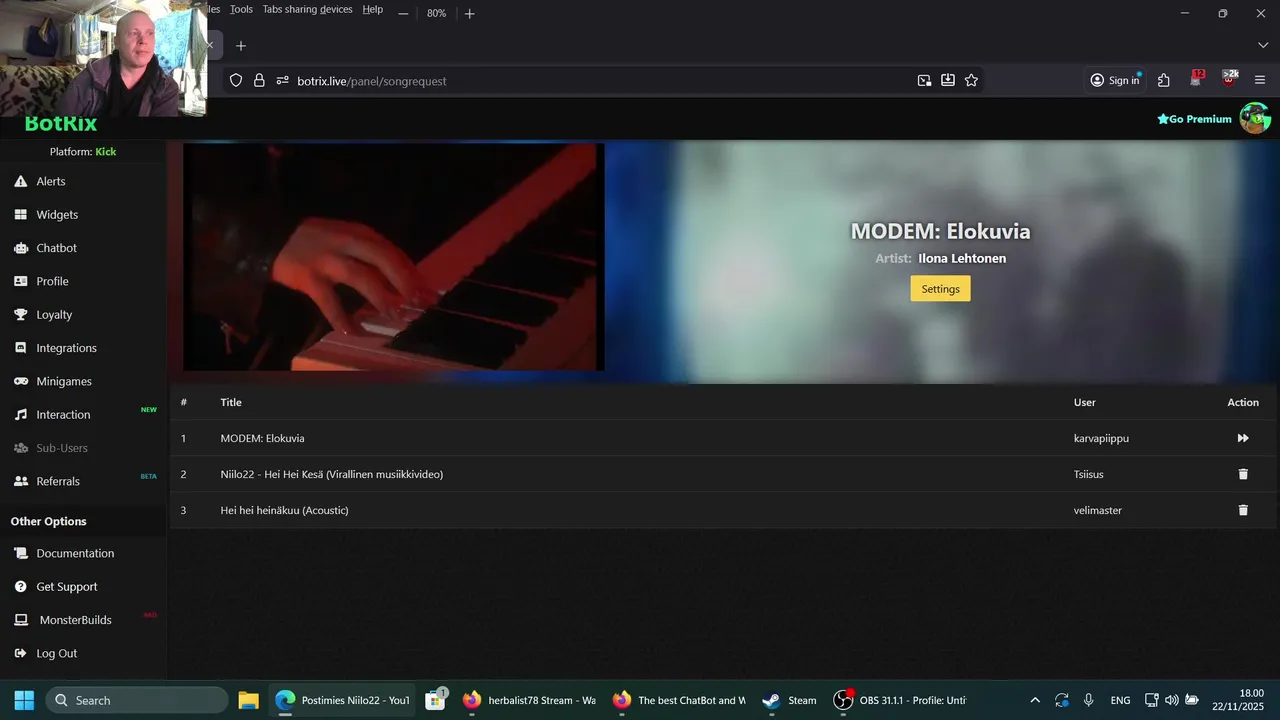
Task: Click the Title column header
Action: click(231, 402)
